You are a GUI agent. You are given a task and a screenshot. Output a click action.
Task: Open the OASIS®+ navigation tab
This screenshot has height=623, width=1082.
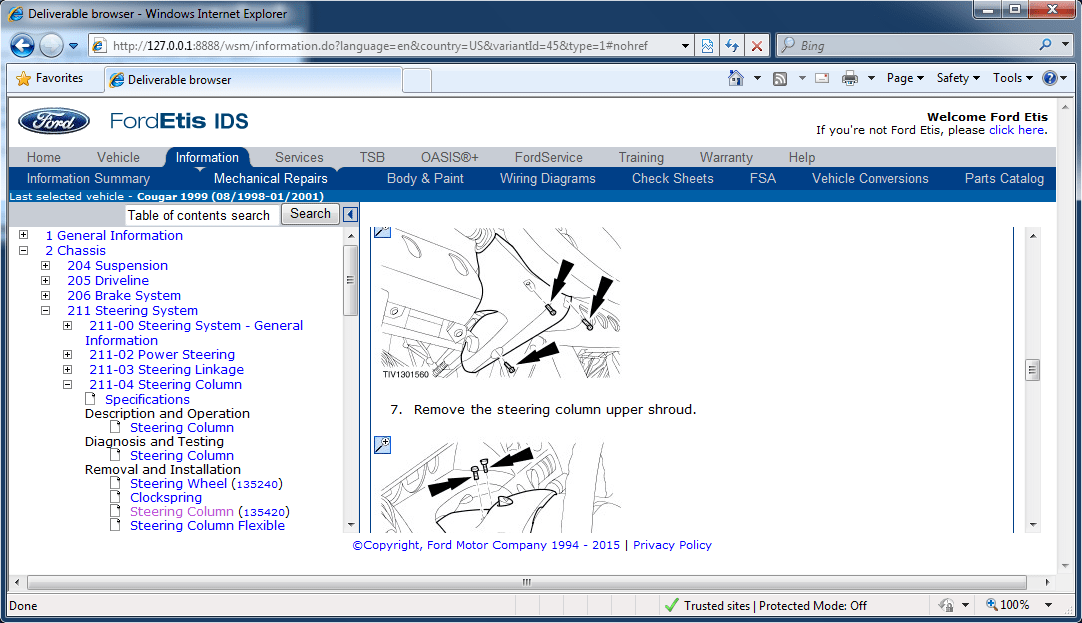click(x=450, y=157)
